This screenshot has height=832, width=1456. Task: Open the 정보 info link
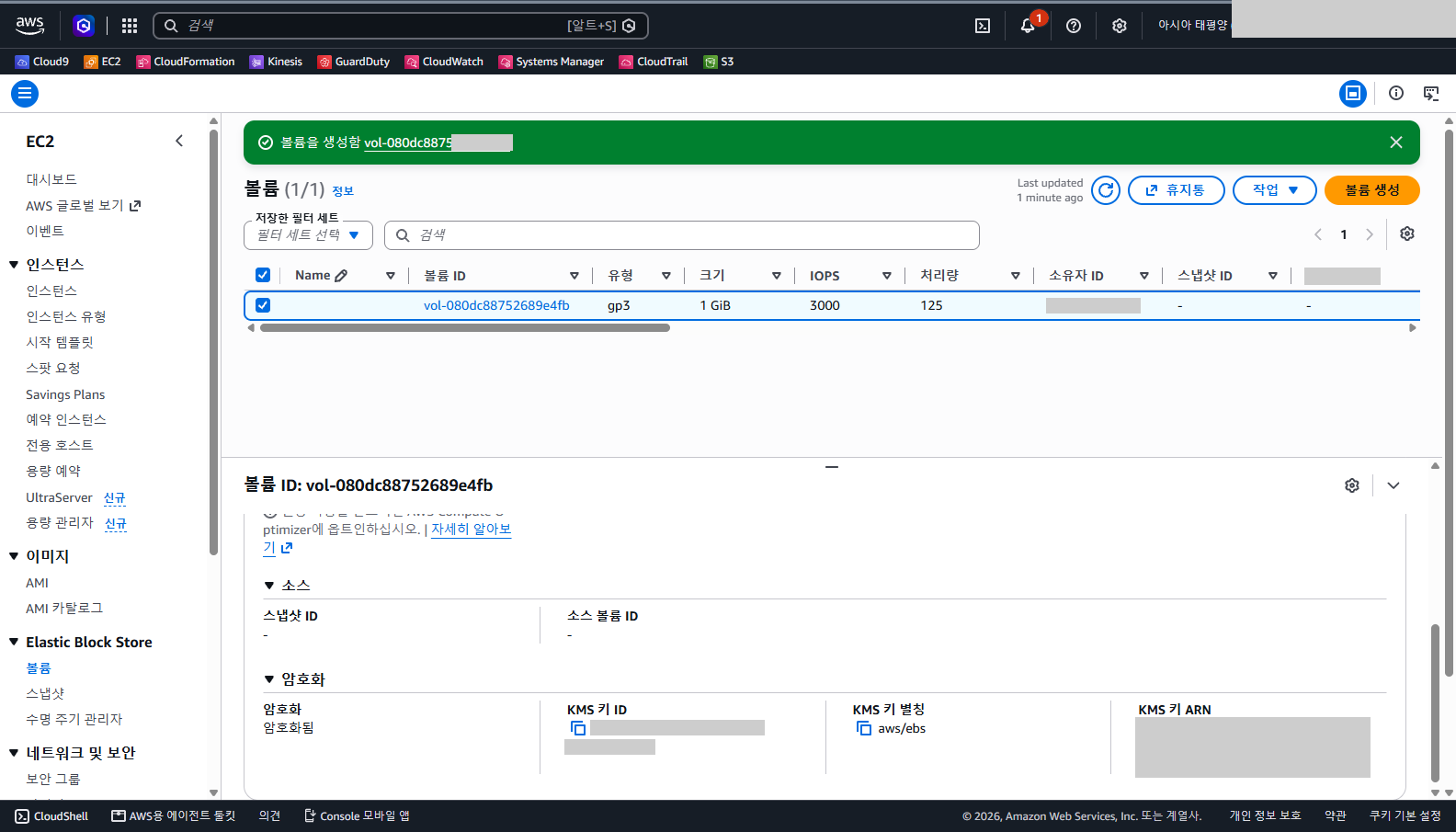(343, 191)
